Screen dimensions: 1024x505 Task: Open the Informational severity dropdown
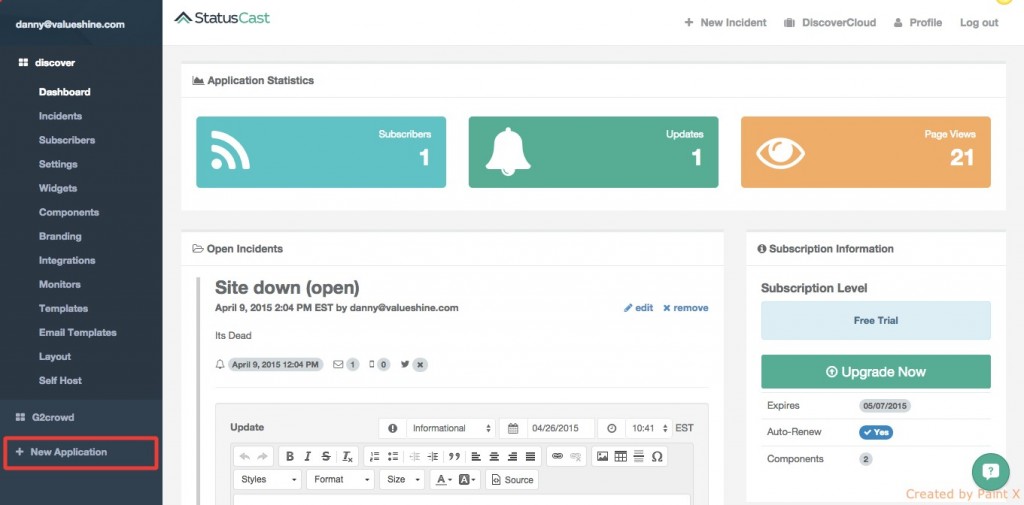coord(450,428)
